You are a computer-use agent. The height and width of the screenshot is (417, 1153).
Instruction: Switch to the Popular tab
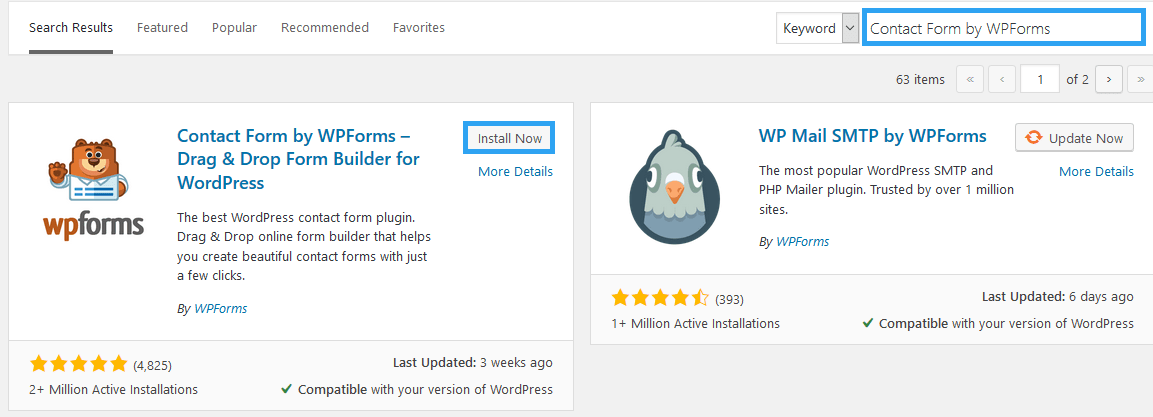tap(235, 28)
